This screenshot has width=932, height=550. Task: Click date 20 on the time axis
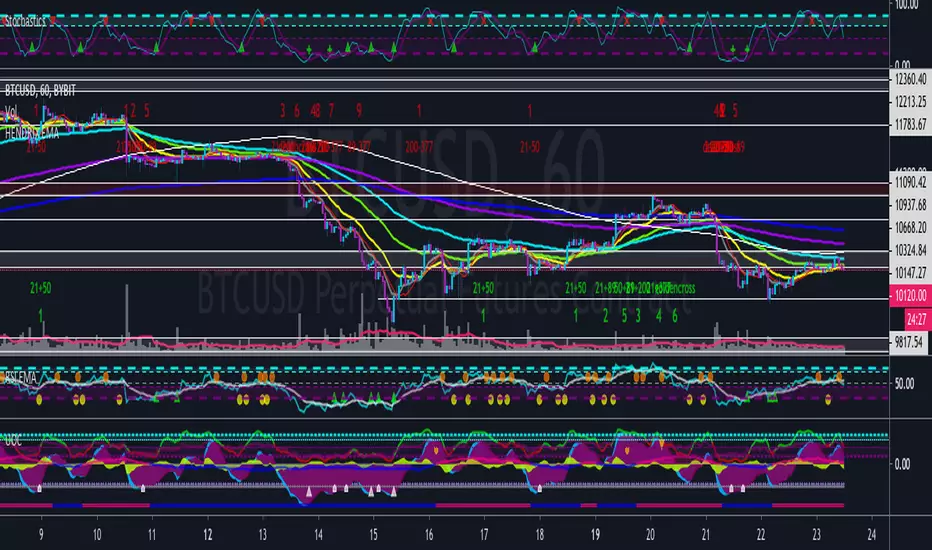650,535
